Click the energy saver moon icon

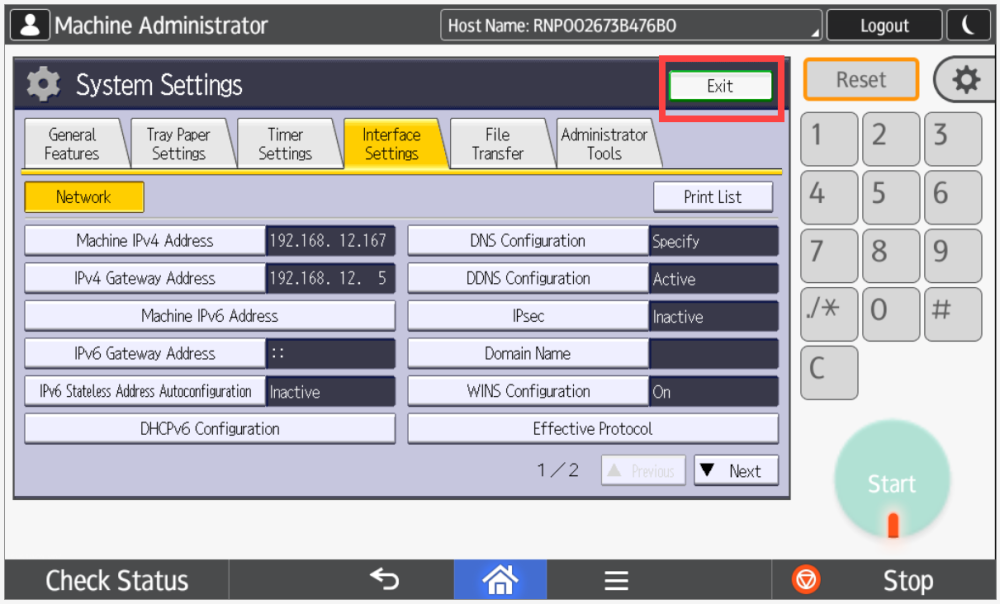968,26
